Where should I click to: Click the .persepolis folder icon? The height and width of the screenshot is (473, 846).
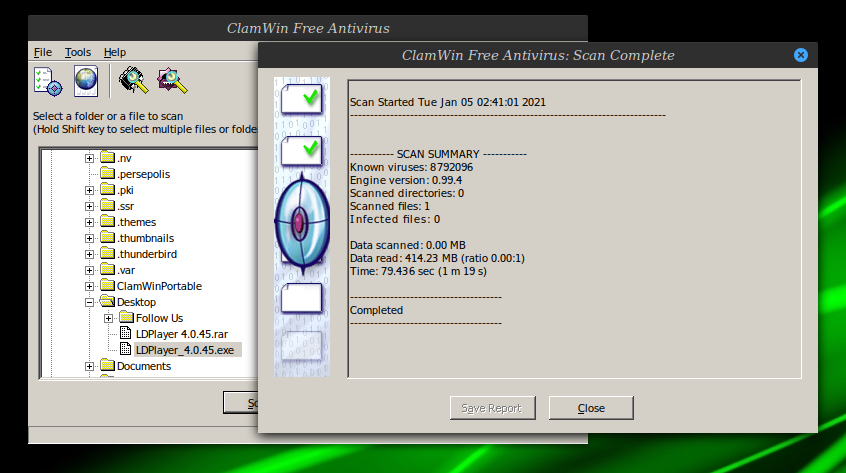click(108, 173)
